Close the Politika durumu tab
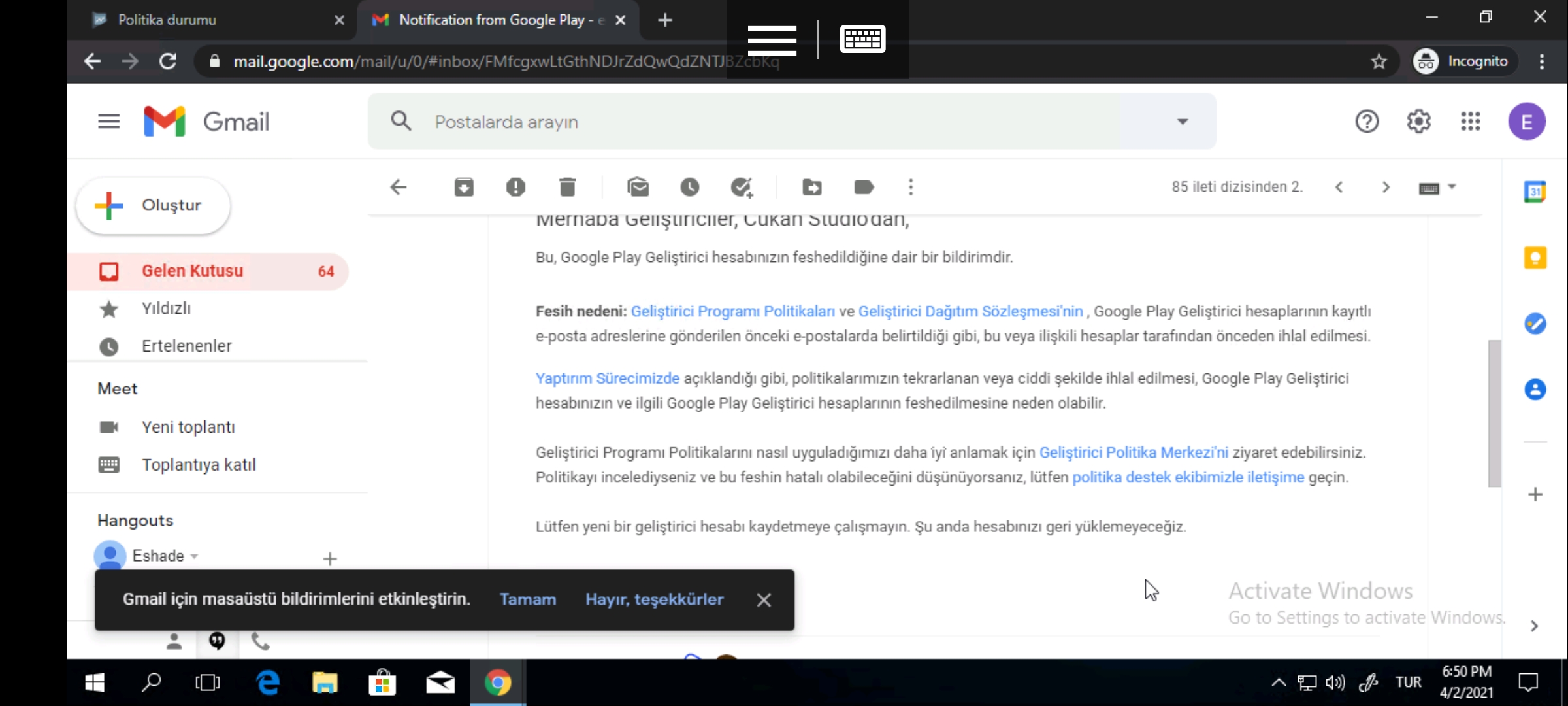This screenshot has height=706, width=1568. click(339, 20)
